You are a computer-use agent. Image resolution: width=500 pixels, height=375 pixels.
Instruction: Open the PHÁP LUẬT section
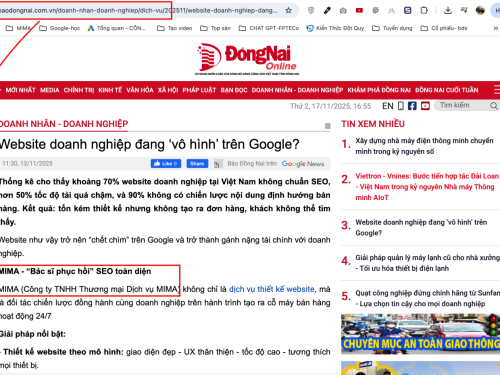pyautogui.click(x=199, y=90)
